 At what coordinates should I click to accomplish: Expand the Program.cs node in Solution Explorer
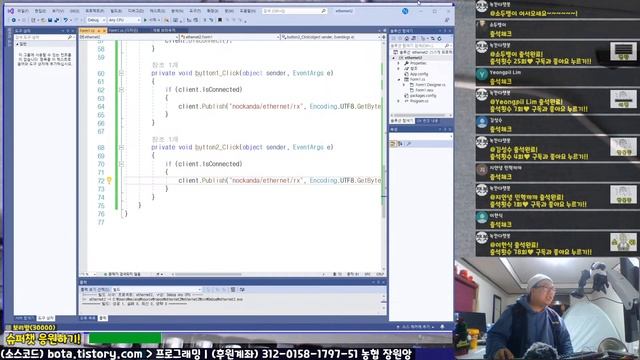[399, 100]
